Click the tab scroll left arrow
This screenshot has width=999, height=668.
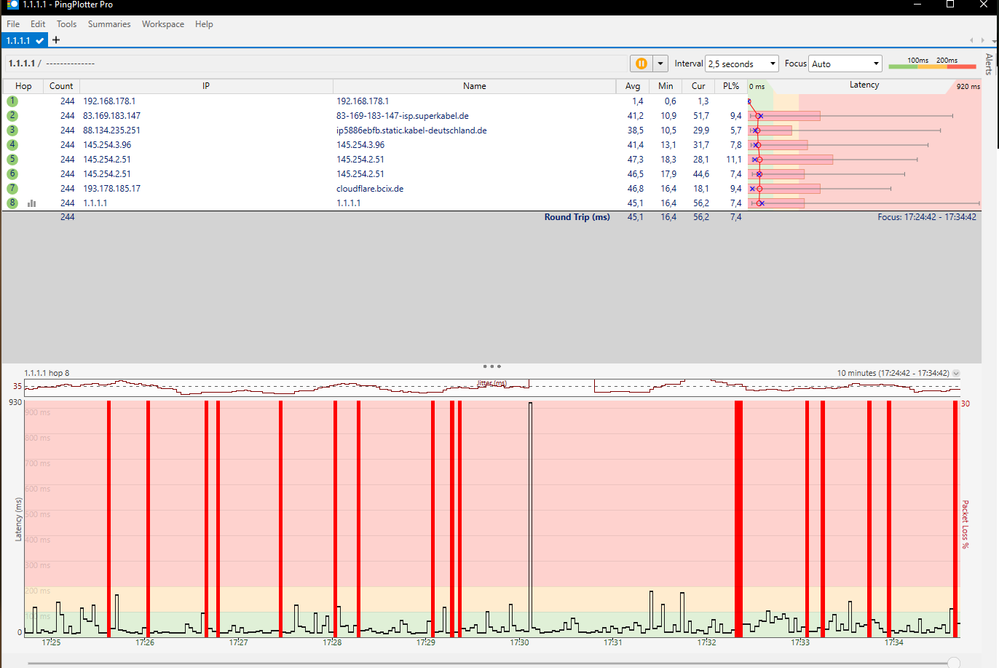[972, 40]
